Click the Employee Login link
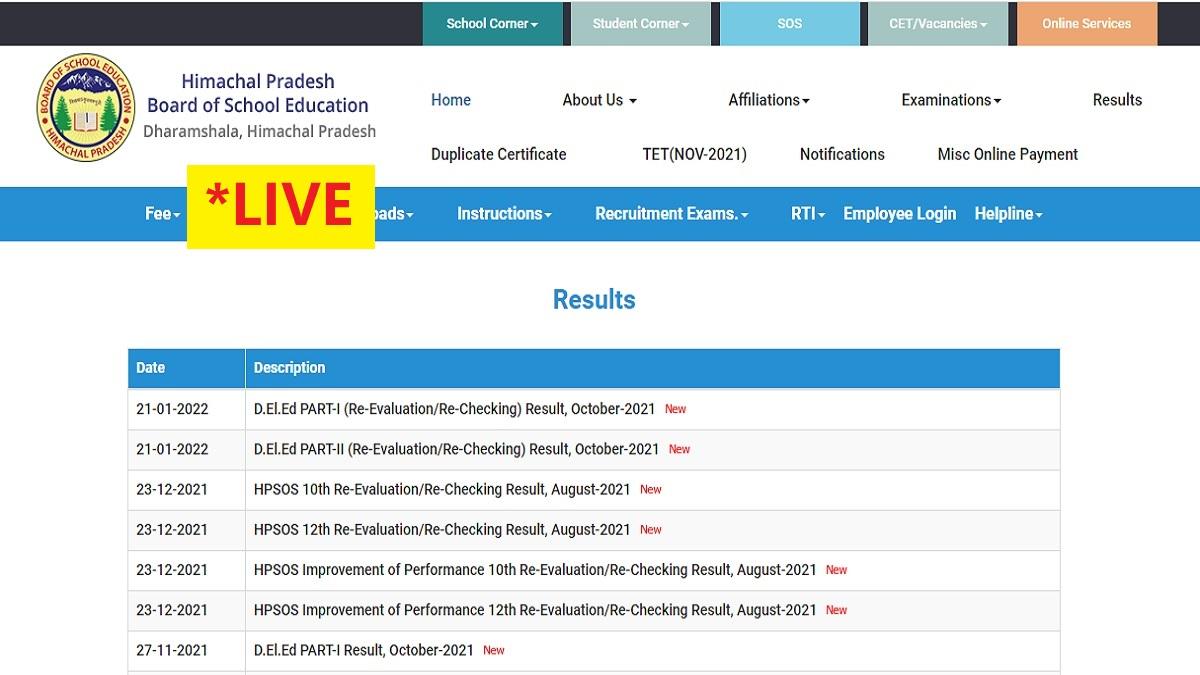Image resolution: width=1200 pixels, height=675 pixels. pos(899,213)
